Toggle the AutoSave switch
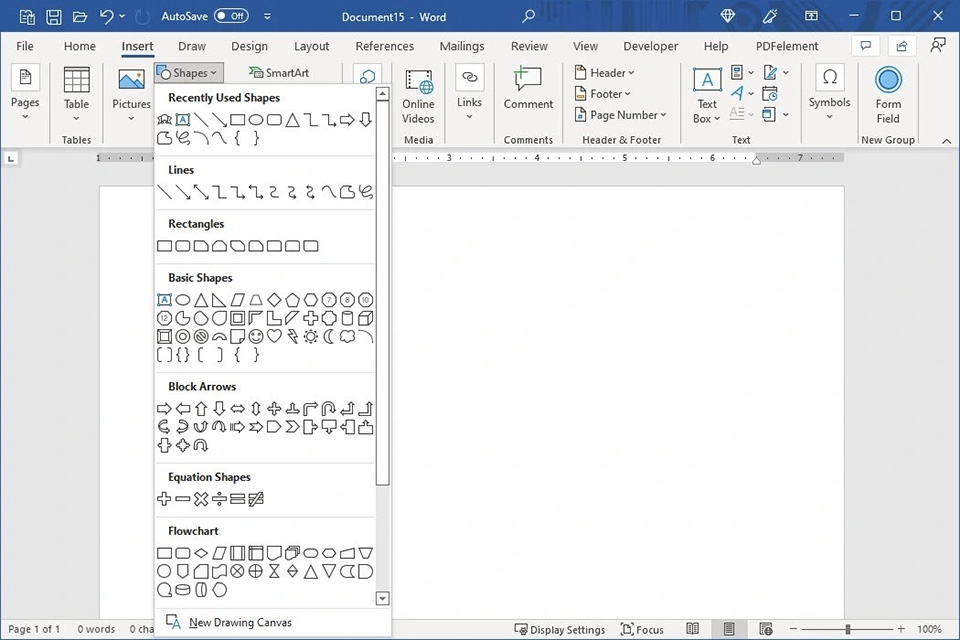This screenshot has width=960, height=640. (231, 16)
